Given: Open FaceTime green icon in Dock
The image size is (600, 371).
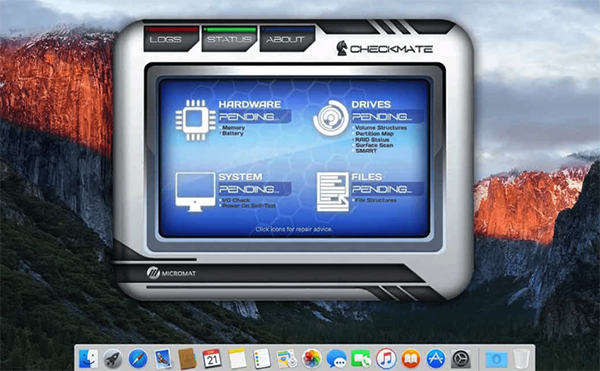Looking at the screenshot, I should click(x=361, y=359).
